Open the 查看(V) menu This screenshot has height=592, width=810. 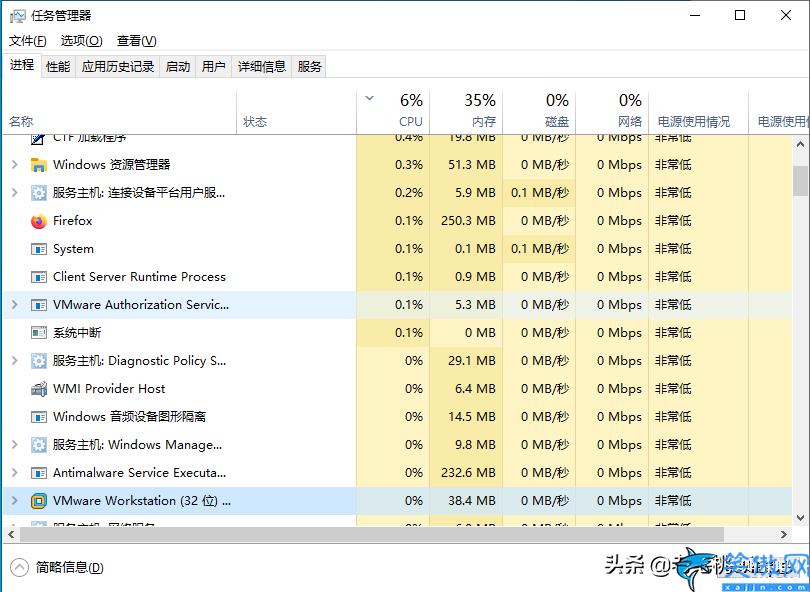click(137, 41)
